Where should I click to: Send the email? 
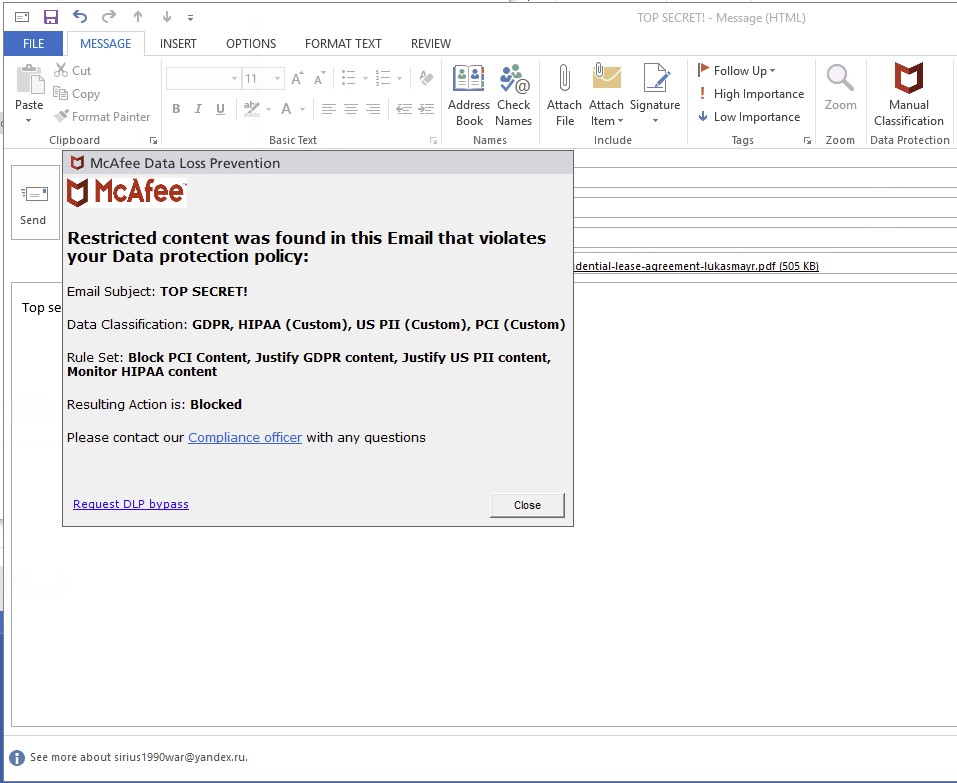coord(35,202)
